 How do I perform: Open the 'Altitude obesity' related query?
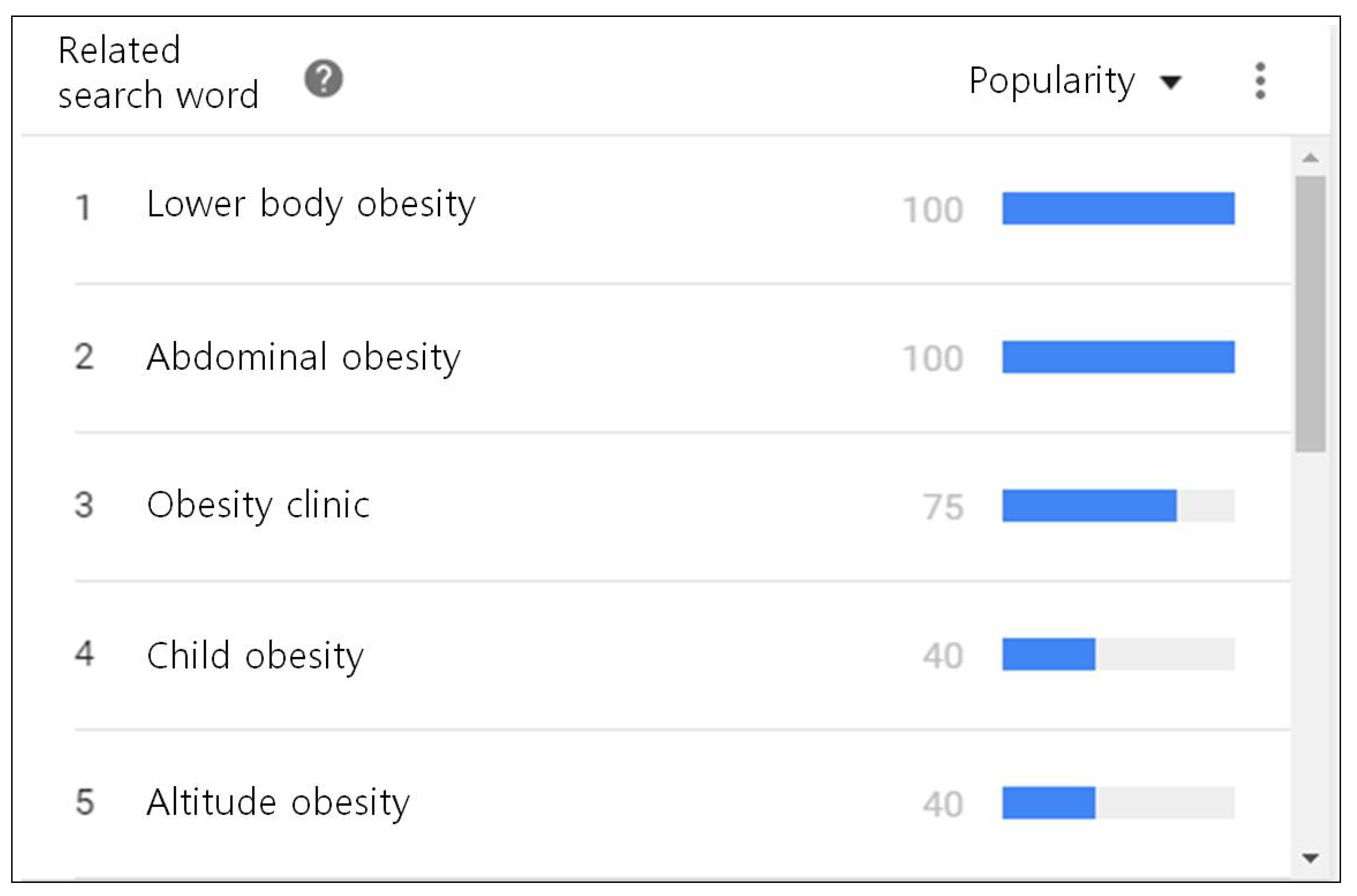[x=278, y=802]
